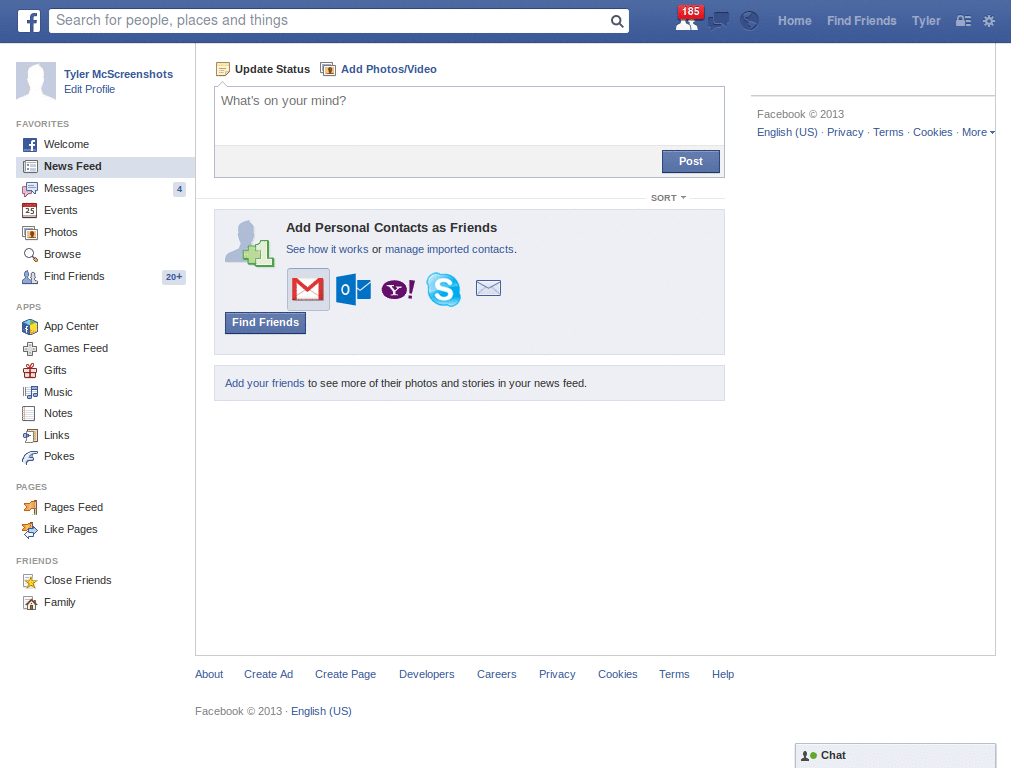Select the Gmail contact import icon
The image size is (1024, 768).
click(308, 289)
